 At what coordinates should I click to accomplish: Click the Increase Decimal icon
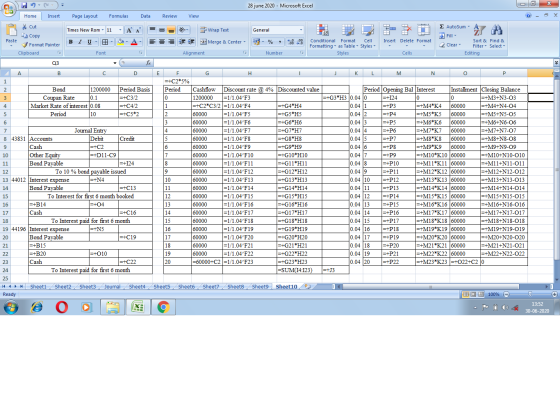pos(290,42)
